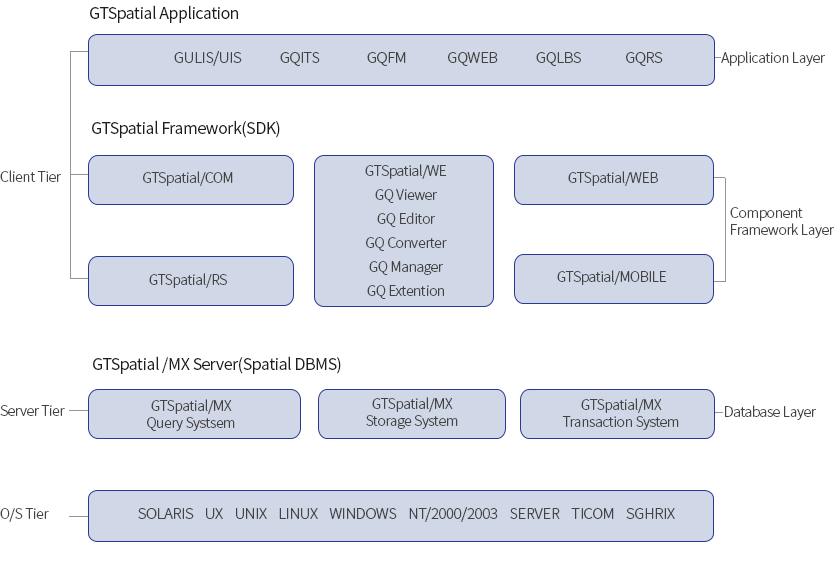Screen dimensions: 834x572
Task: Select WINDOWS in the O/S tier row
Action: pyautogui.click(x=362, y=514)
